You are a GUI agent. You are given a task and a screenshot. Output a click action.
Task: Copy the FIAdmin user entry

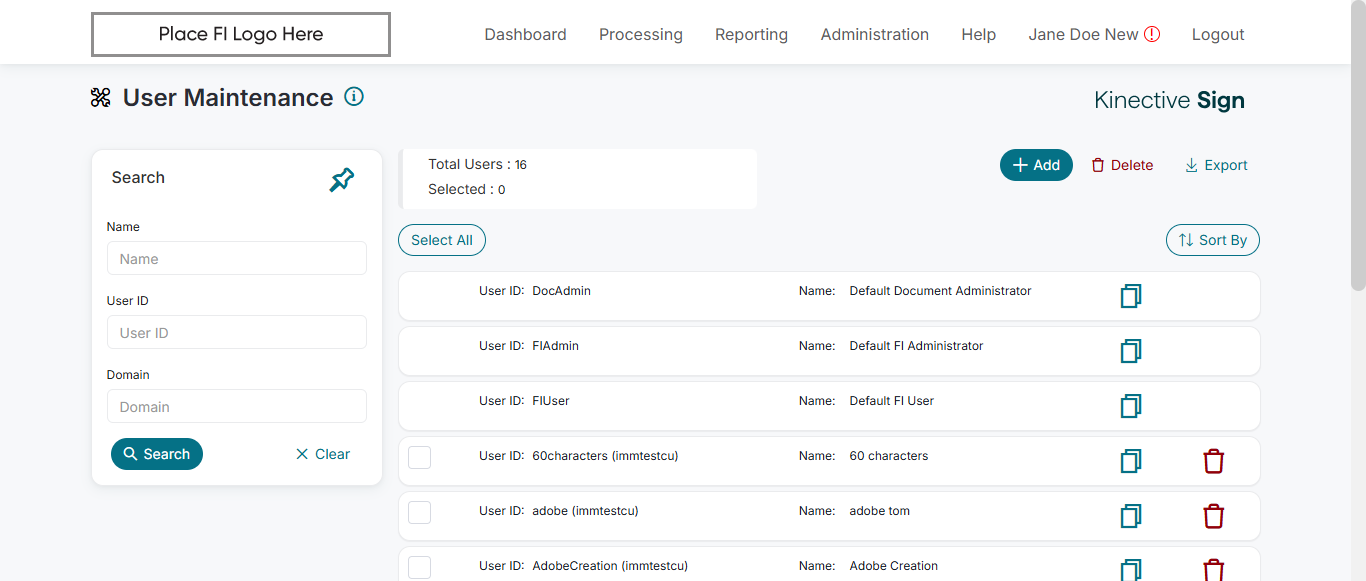tap(1131, 351)
